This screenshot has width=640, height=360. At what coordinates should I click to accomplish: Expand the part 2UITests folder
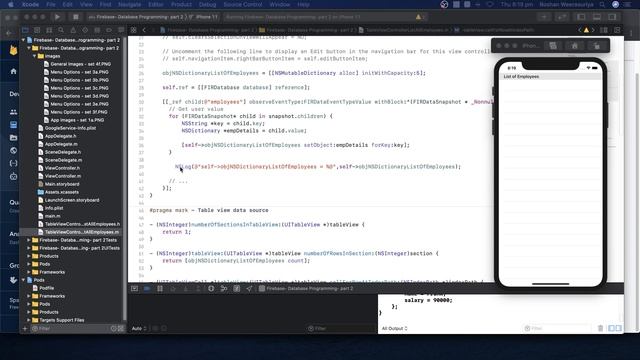(x=29, y=248)
